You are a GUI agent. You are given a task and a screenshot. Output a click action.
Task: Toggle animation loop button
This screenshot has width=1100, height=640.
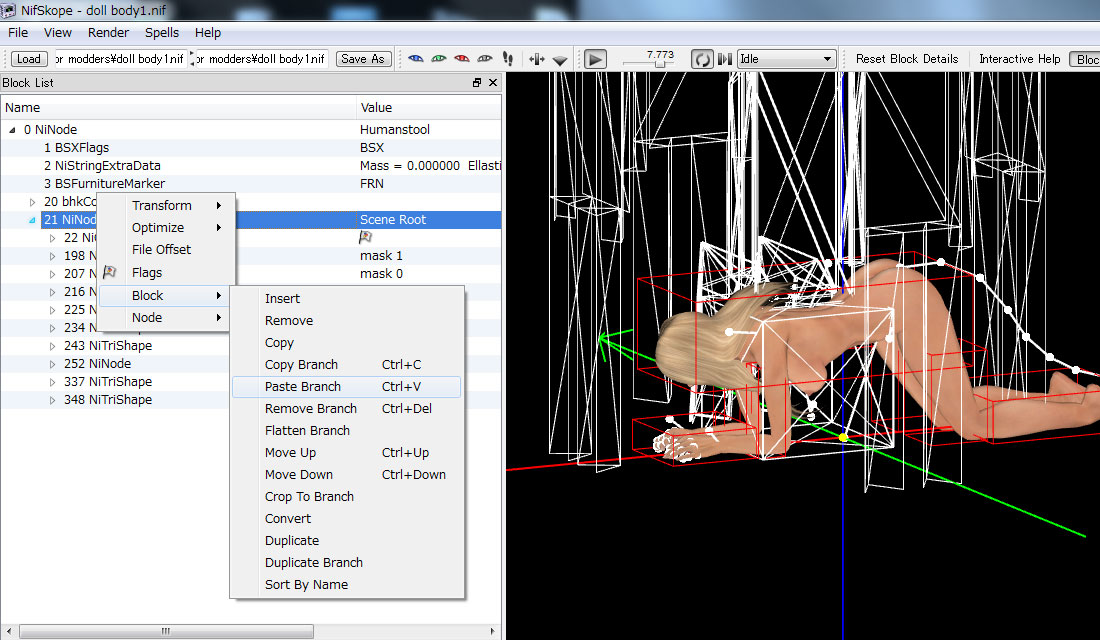pos(703,59)
